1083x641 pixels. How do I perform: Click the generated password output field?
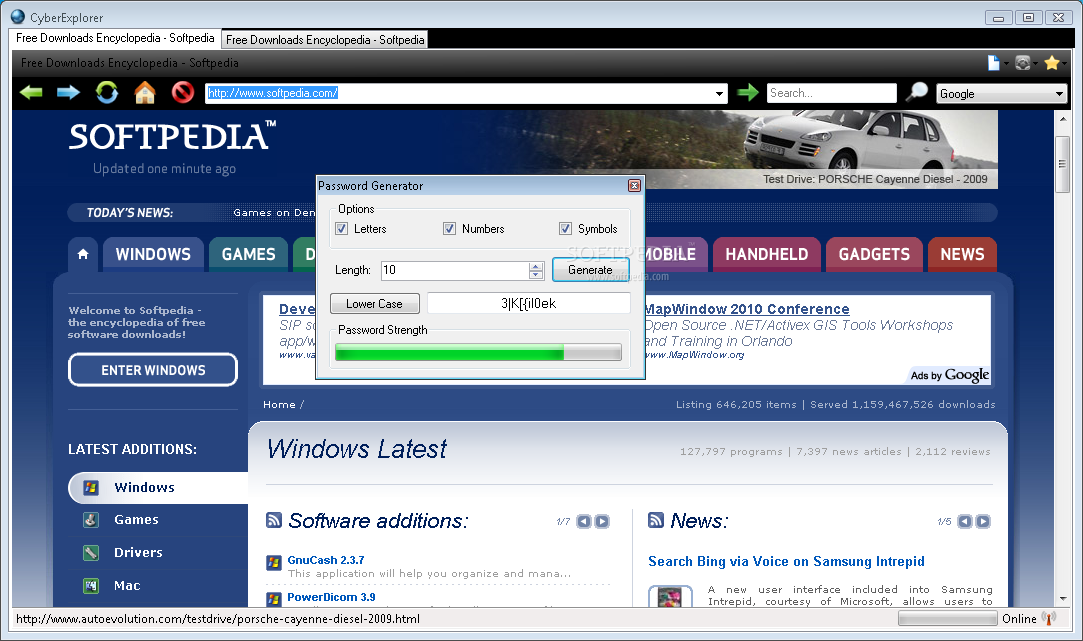coord(528,303)
